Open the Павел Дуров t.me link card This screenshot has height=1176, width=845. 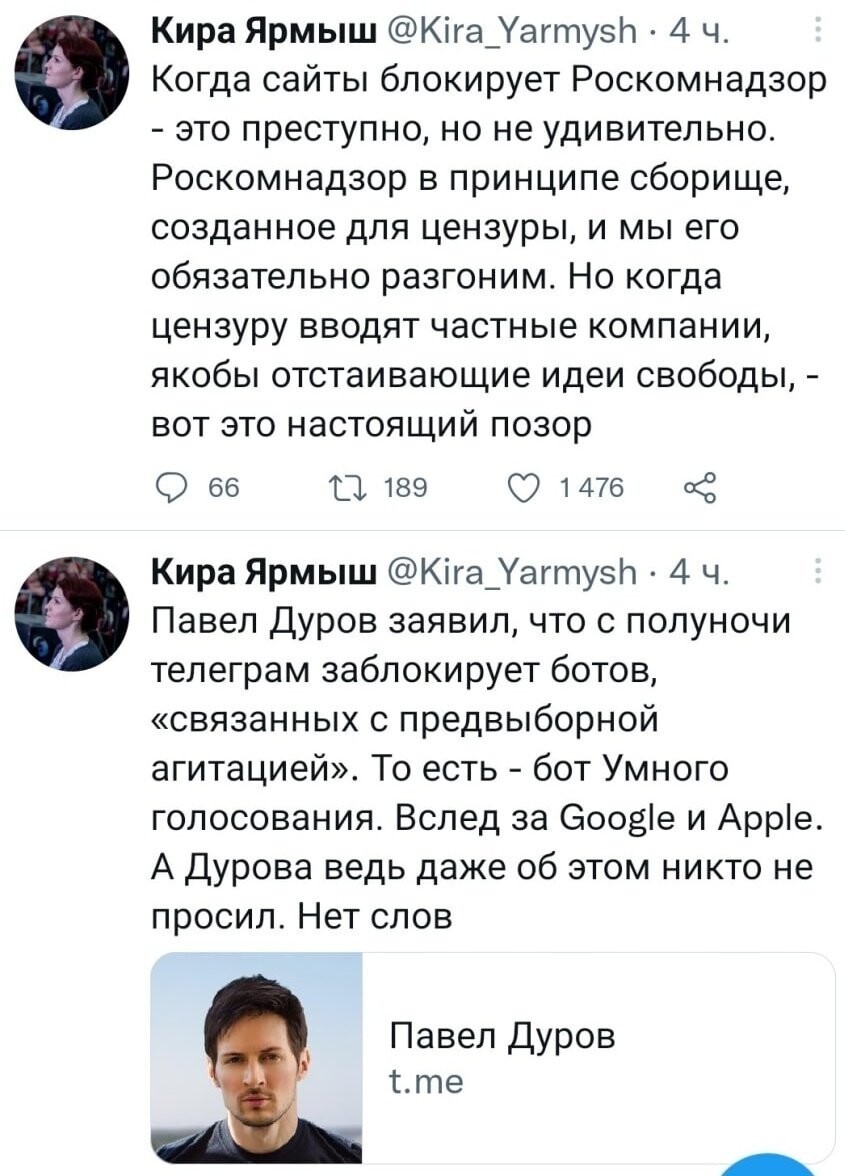pos(493,1058)
